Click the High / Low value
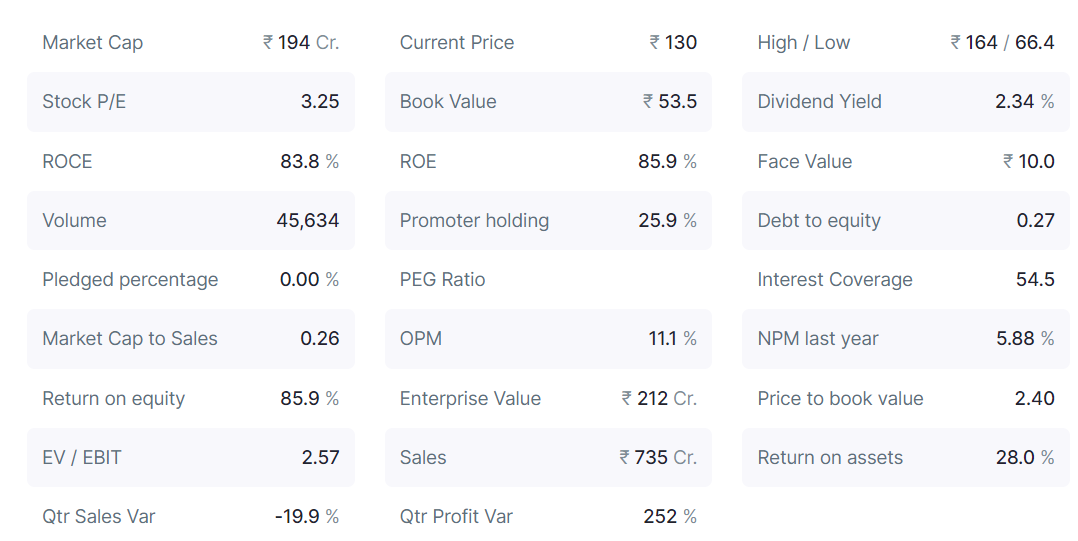Image resolution: width=1078 pixels, height=541 pixels. point(1002,43)
